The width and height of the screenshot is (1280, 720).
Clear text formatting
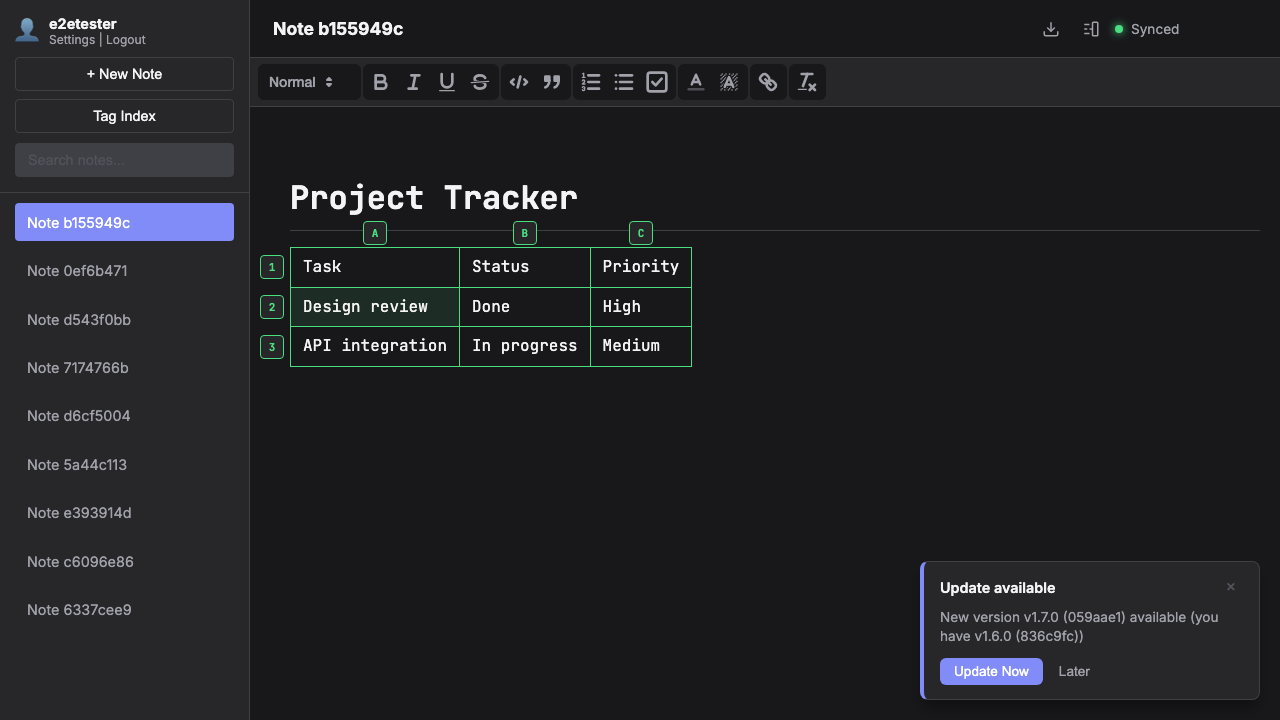coord(806,82)
